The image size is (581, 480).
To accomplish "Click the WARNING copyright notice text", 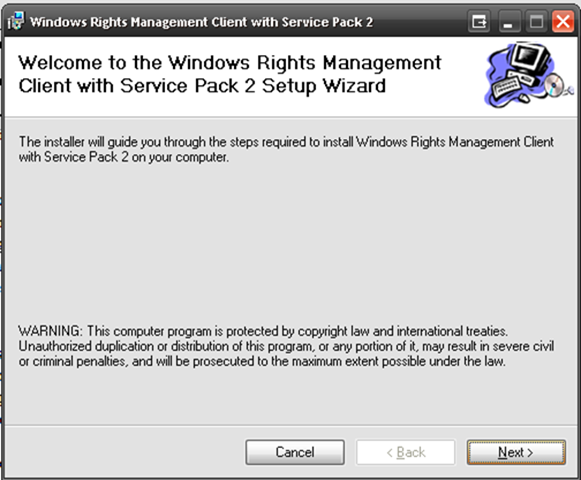I will [286, 346].
